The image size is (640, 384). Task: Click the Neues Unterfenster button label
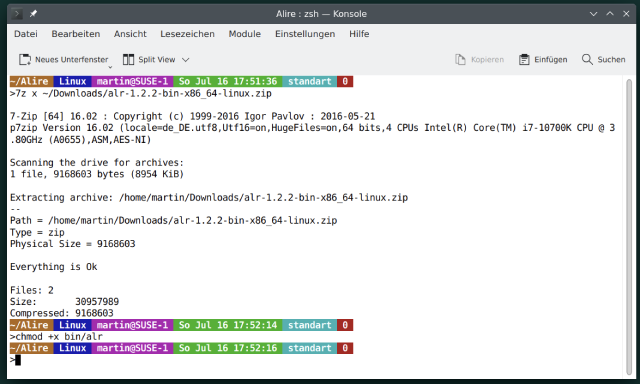coord(71,60)
